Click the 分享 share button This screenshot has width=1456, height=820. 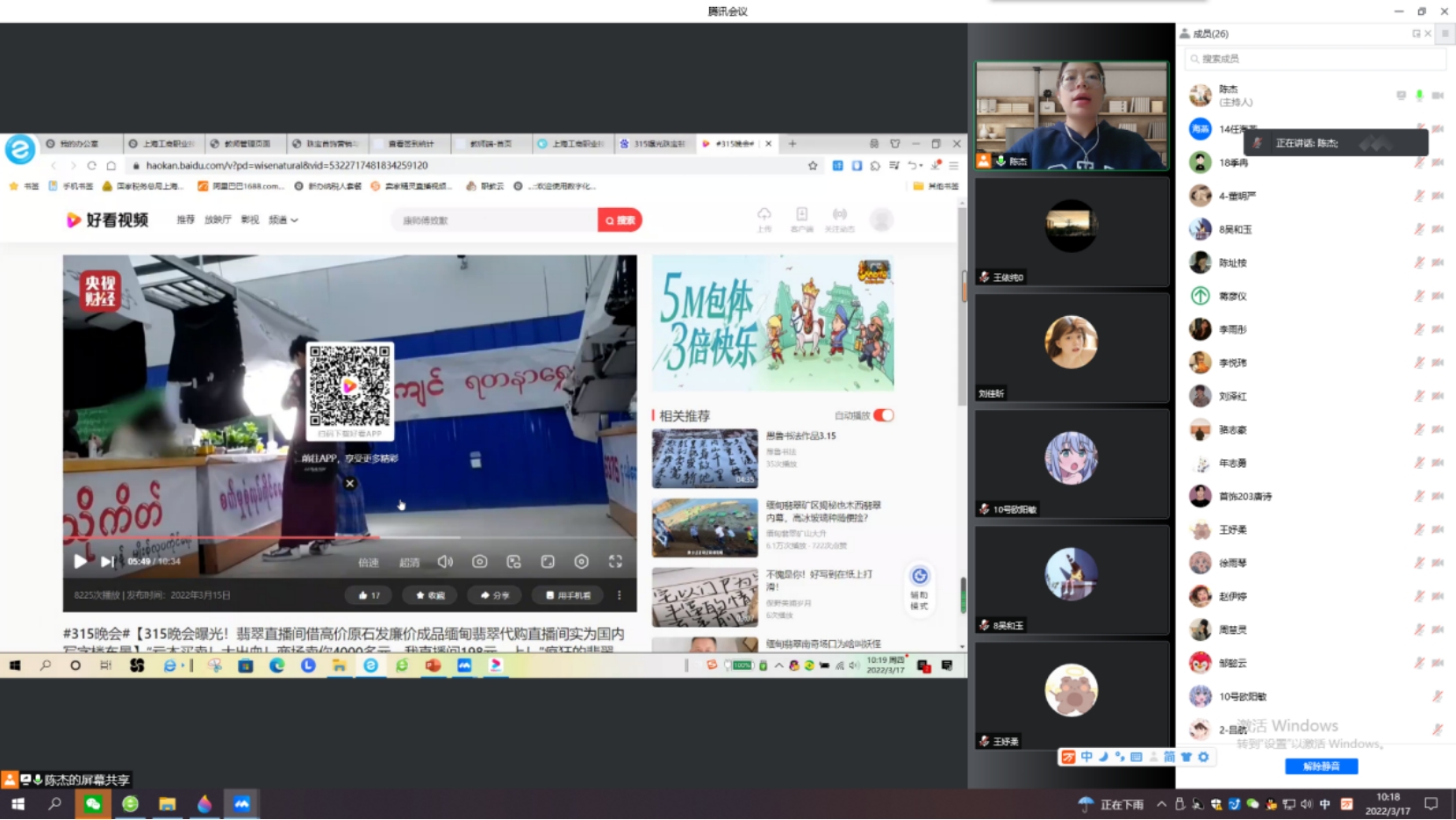(495, 595)
